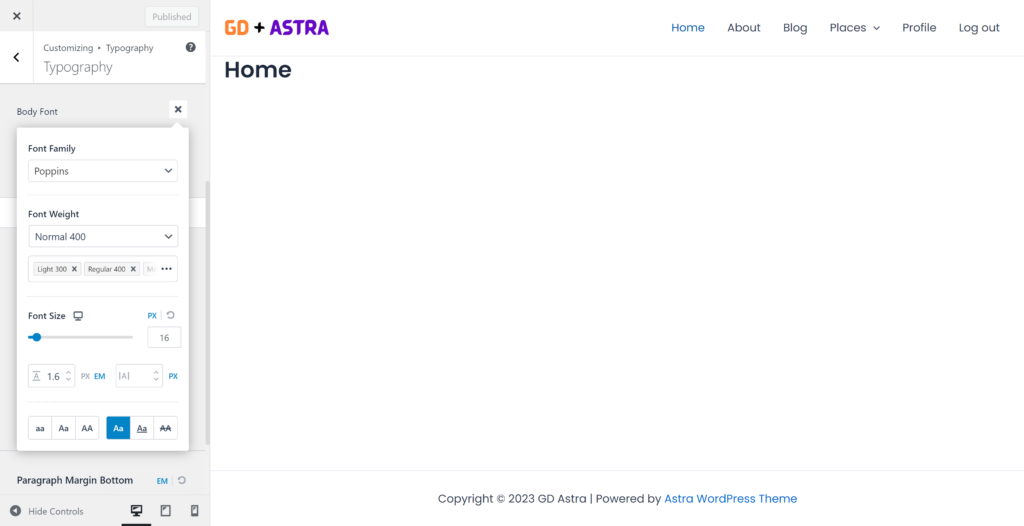Show more font variants with ellipsis
This screenshot has width=1024, height=526.
167,269
